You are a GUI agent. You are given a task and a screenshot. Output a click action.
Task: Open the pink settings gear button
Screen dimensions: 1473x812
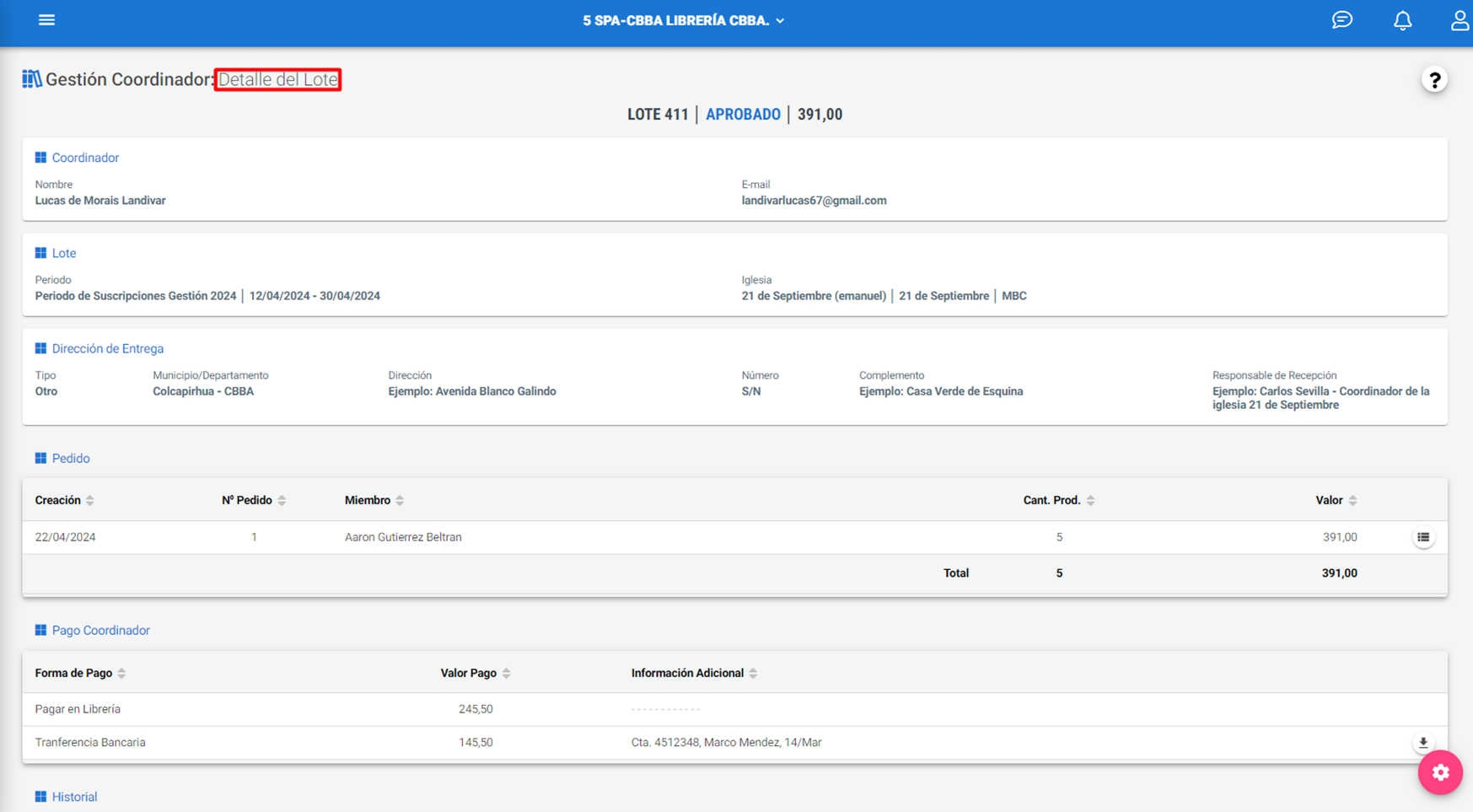pos(1440,772)
